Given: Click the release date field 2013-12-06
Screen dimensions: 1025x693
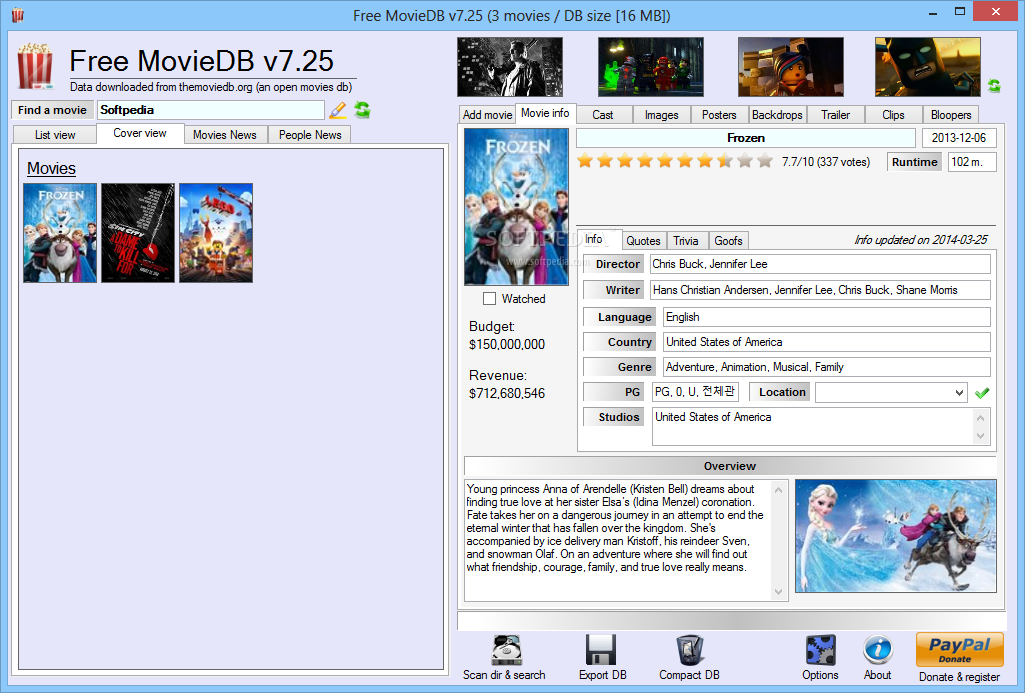Looking at the screenshot, I should tap(959, 138).
